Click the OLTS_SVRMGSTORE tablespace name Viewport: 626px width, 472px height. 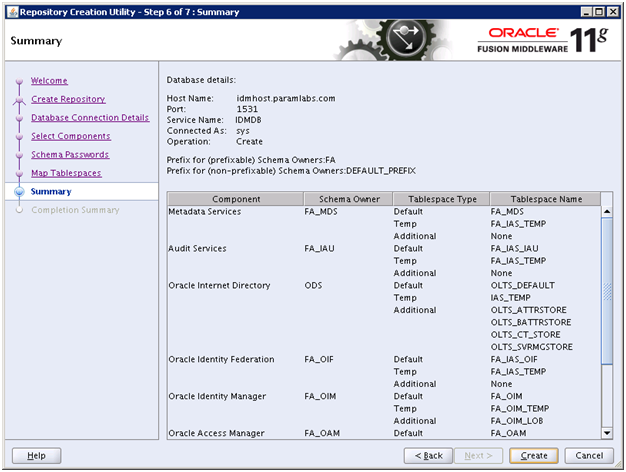(x=532, y=347)
